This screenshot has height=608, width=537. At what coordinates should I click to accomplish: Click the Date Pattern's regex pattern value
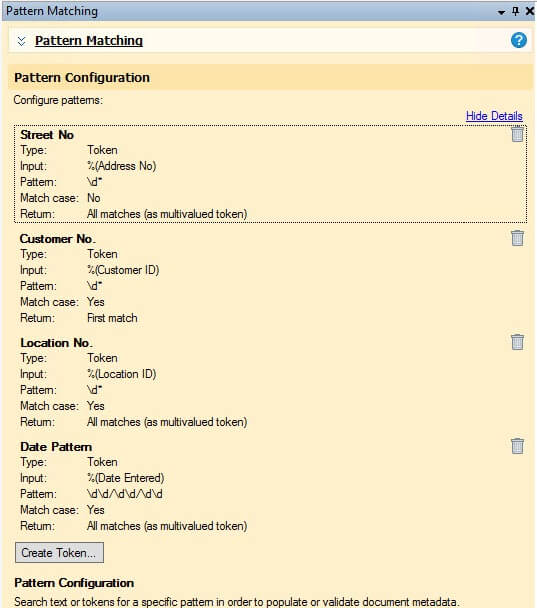coord(125,494)
